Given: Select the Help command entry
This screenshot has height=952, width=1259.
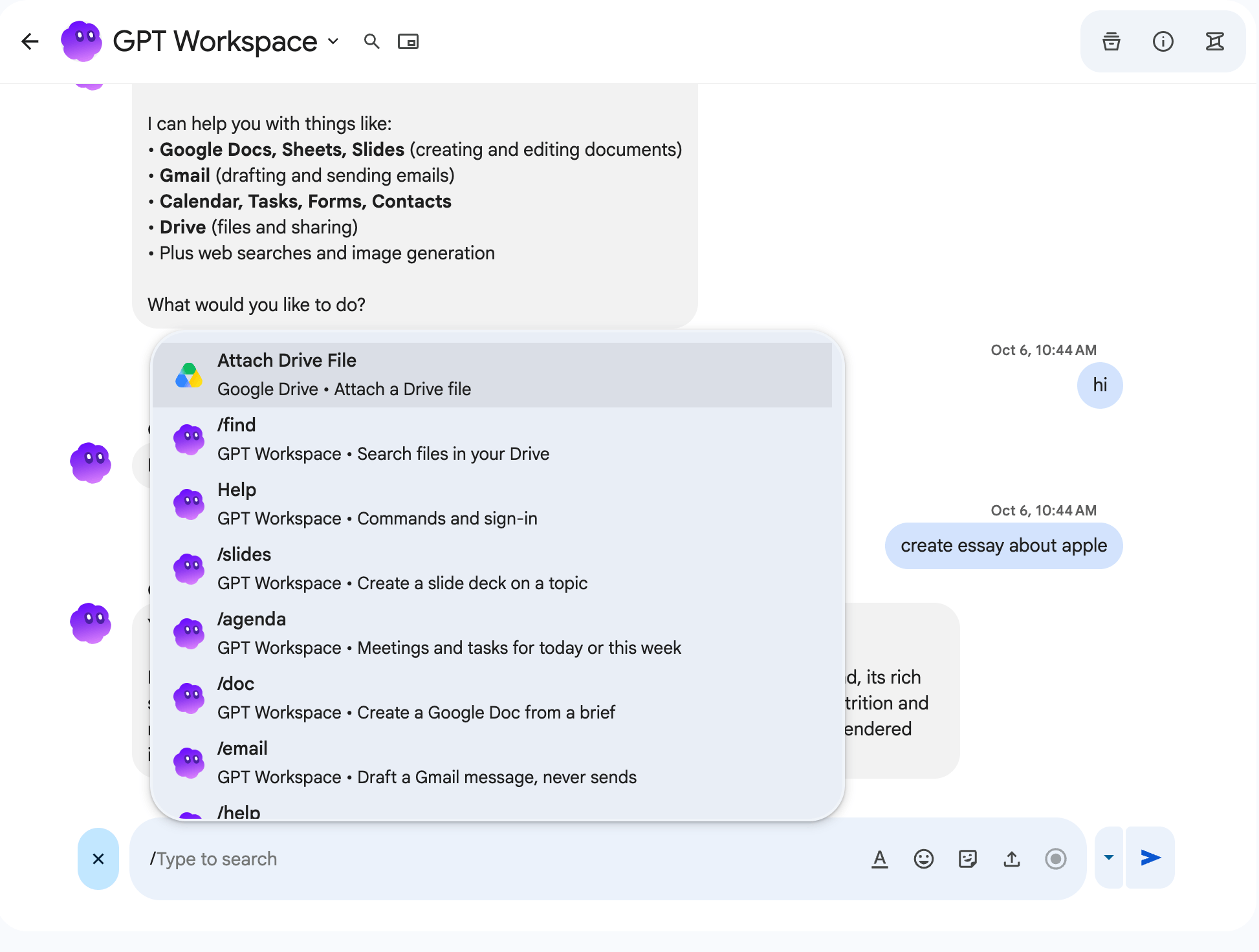Looking at the screenshot, I should (492, 504).
